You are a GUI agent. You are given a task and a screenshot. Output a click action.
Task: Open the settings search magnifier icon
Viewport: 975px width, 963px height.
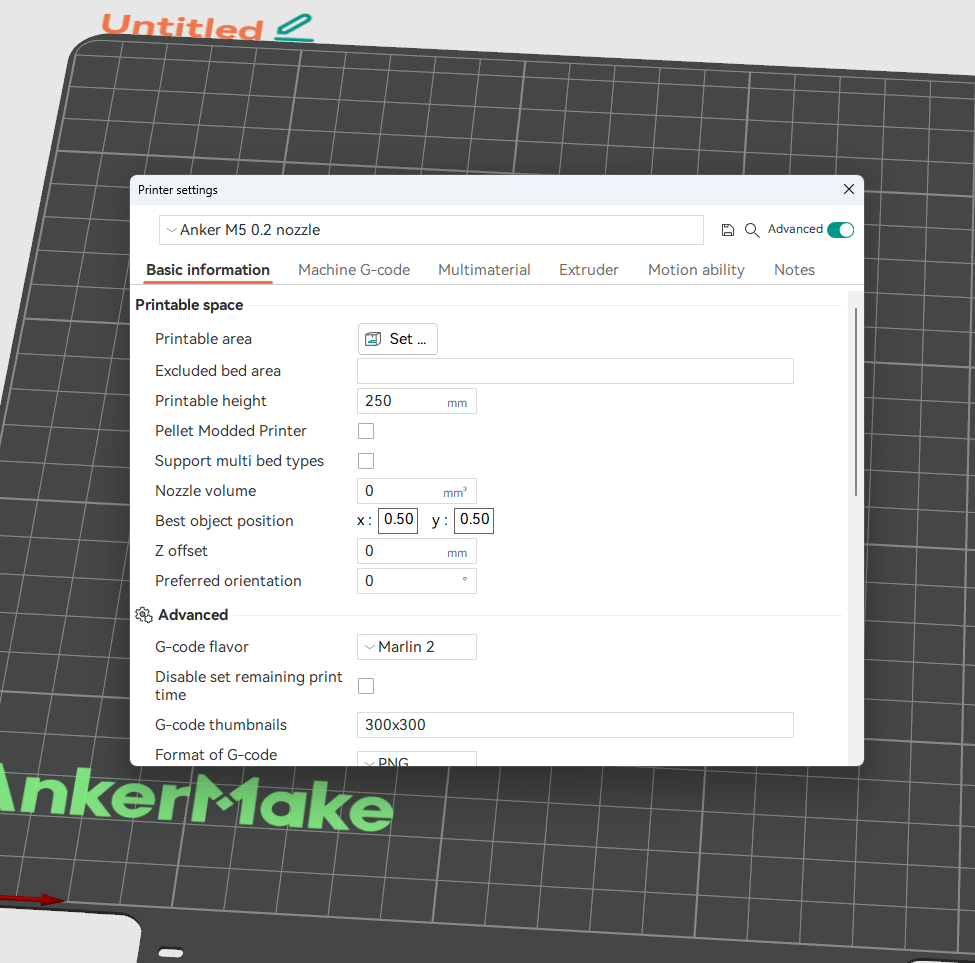tap(752, 230)
